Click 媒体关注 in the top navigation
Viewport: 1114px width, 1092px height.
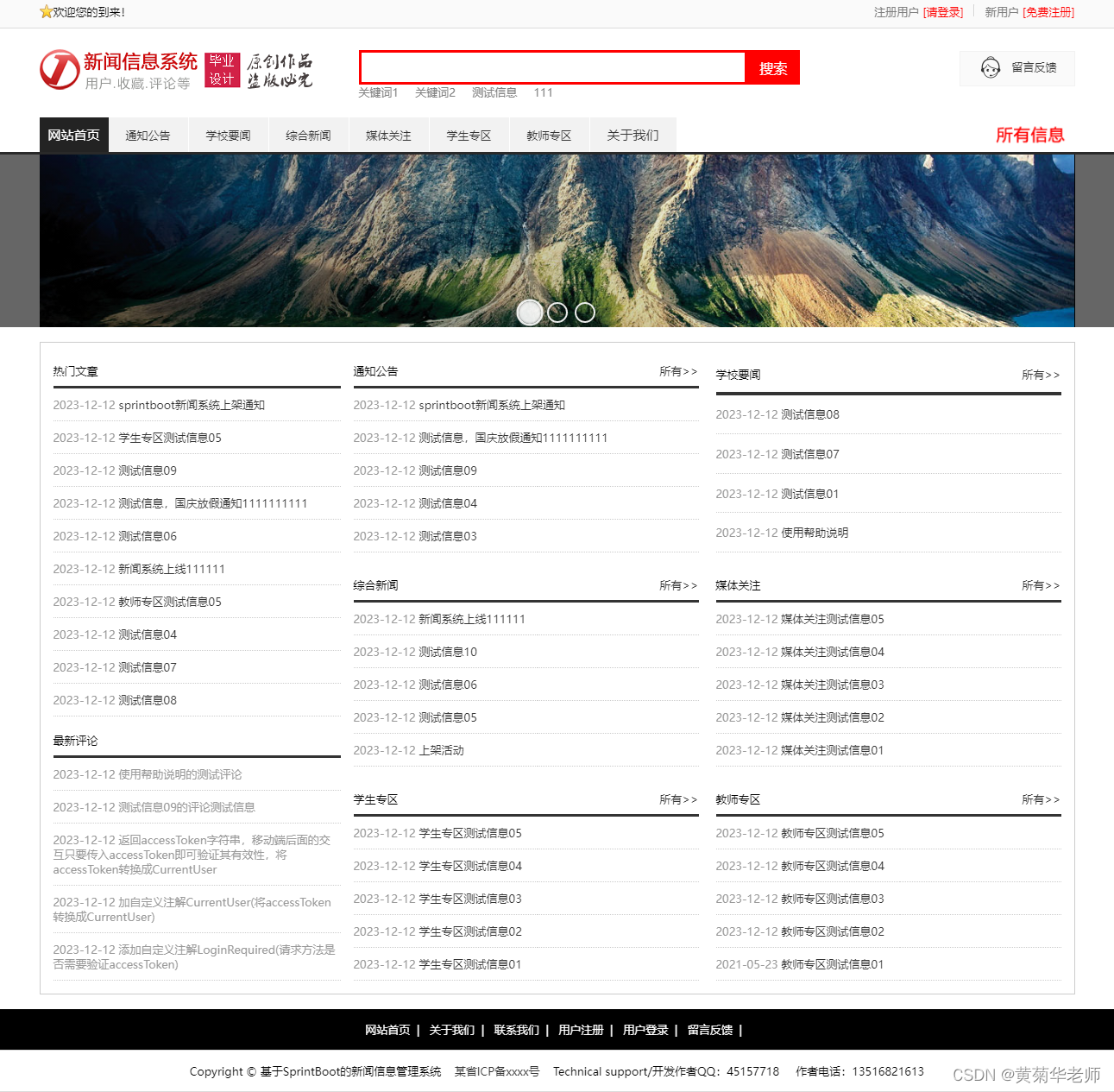(x=387, y=135)
